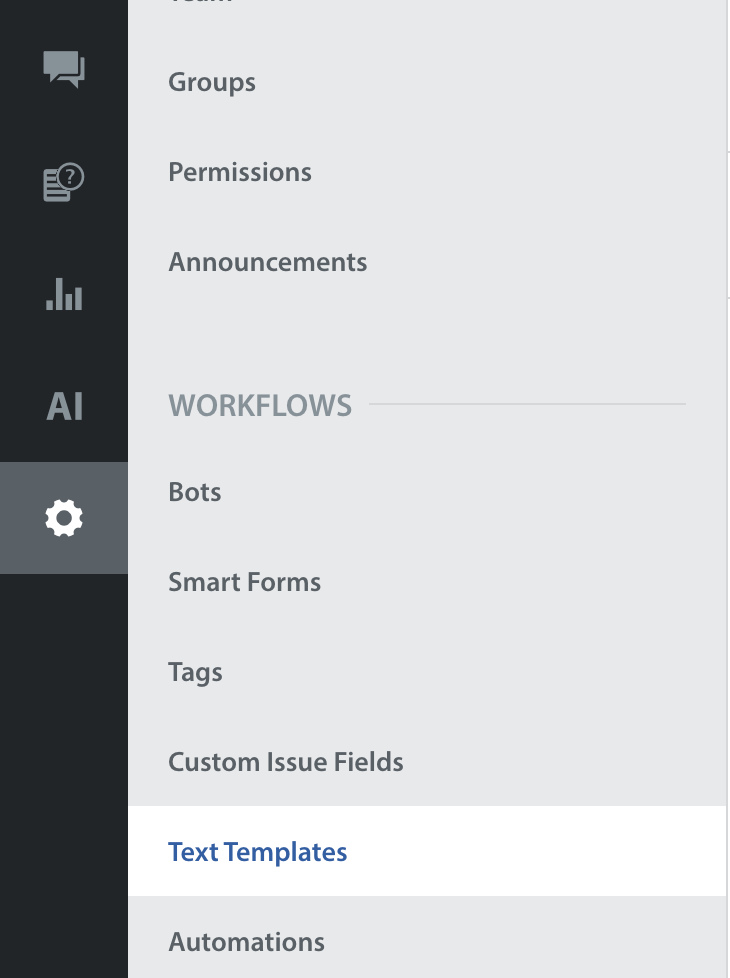Select the highlighted Text Templates item

coord(258,852)
